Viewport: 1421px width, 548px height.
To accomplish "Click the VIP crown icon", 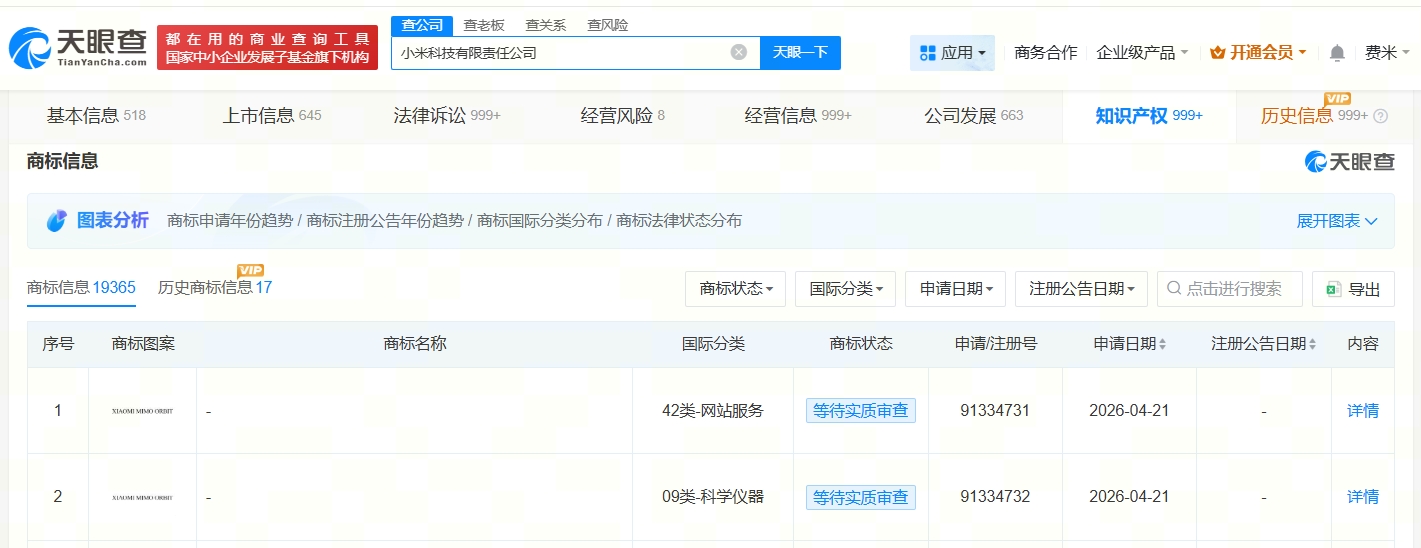I will pyautogui.click(x=1218, y=52).
